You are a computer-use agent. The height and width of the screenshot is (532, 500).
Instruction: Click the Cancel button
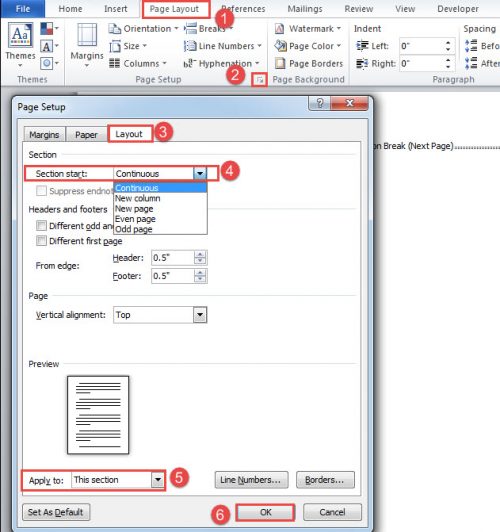pos(332,512)
